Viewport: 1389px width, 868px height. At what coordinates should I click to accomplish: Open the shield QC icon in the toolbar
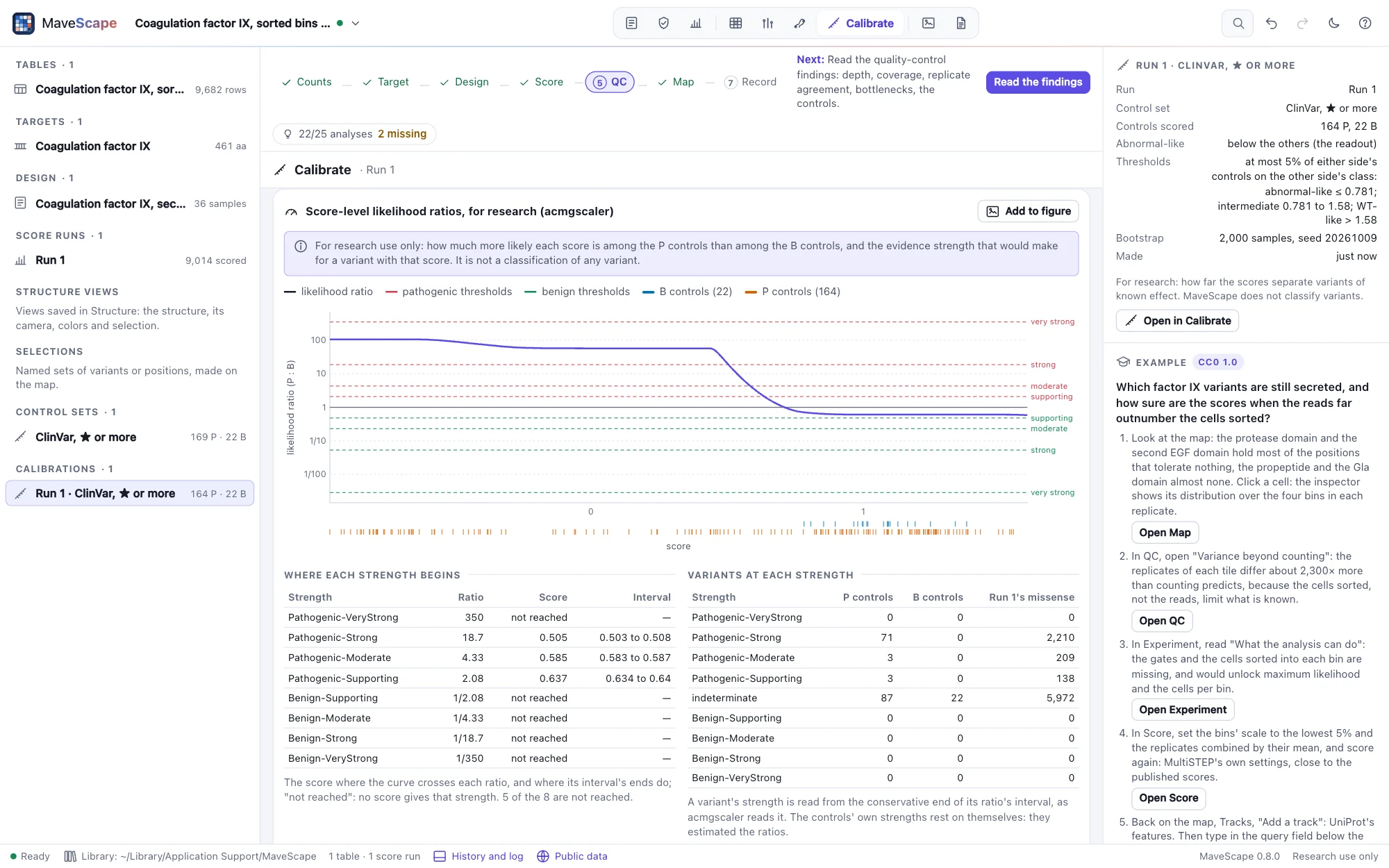tap(663, 23)
